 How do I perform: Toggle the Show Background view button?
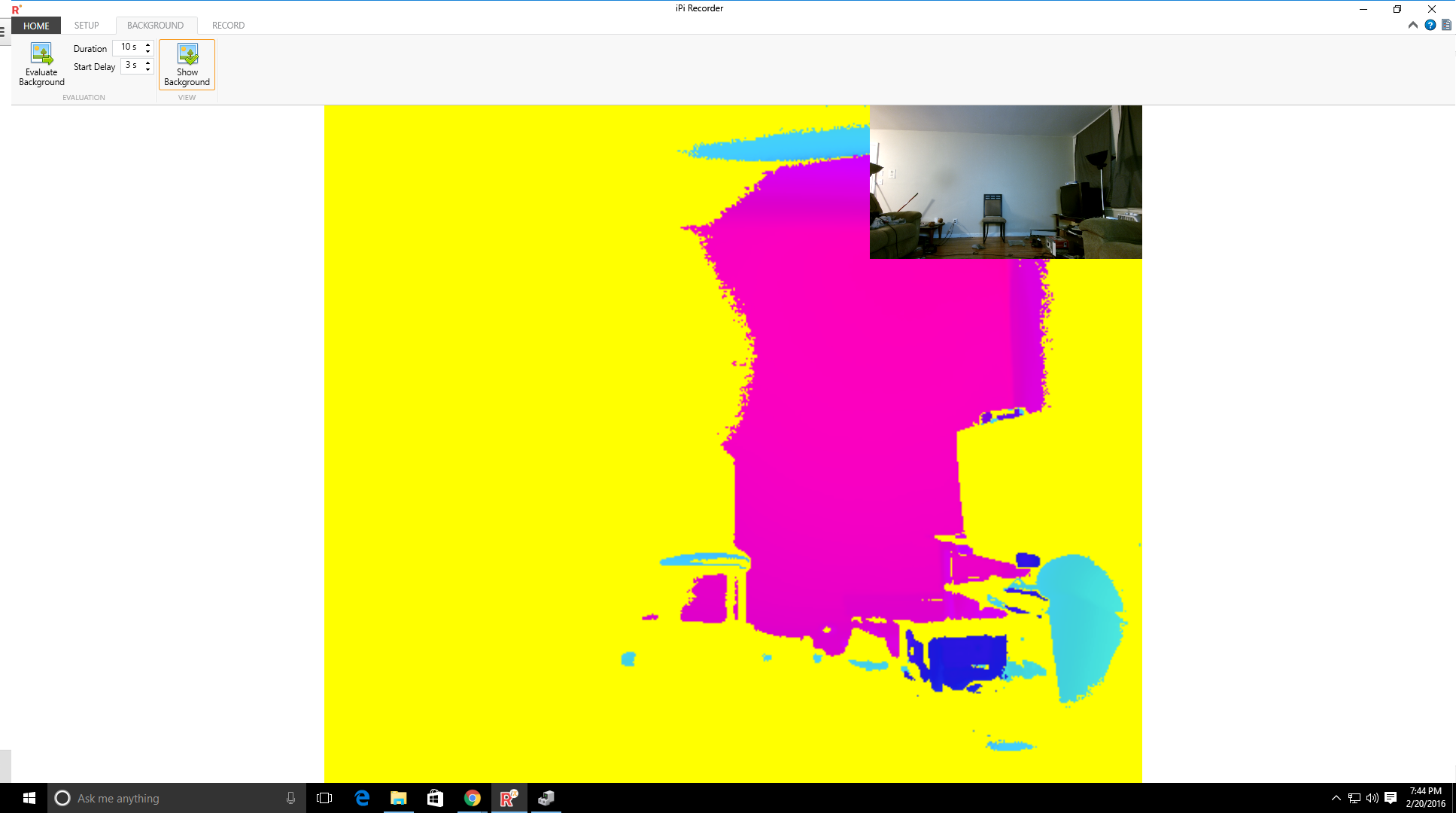click(187, 65)
